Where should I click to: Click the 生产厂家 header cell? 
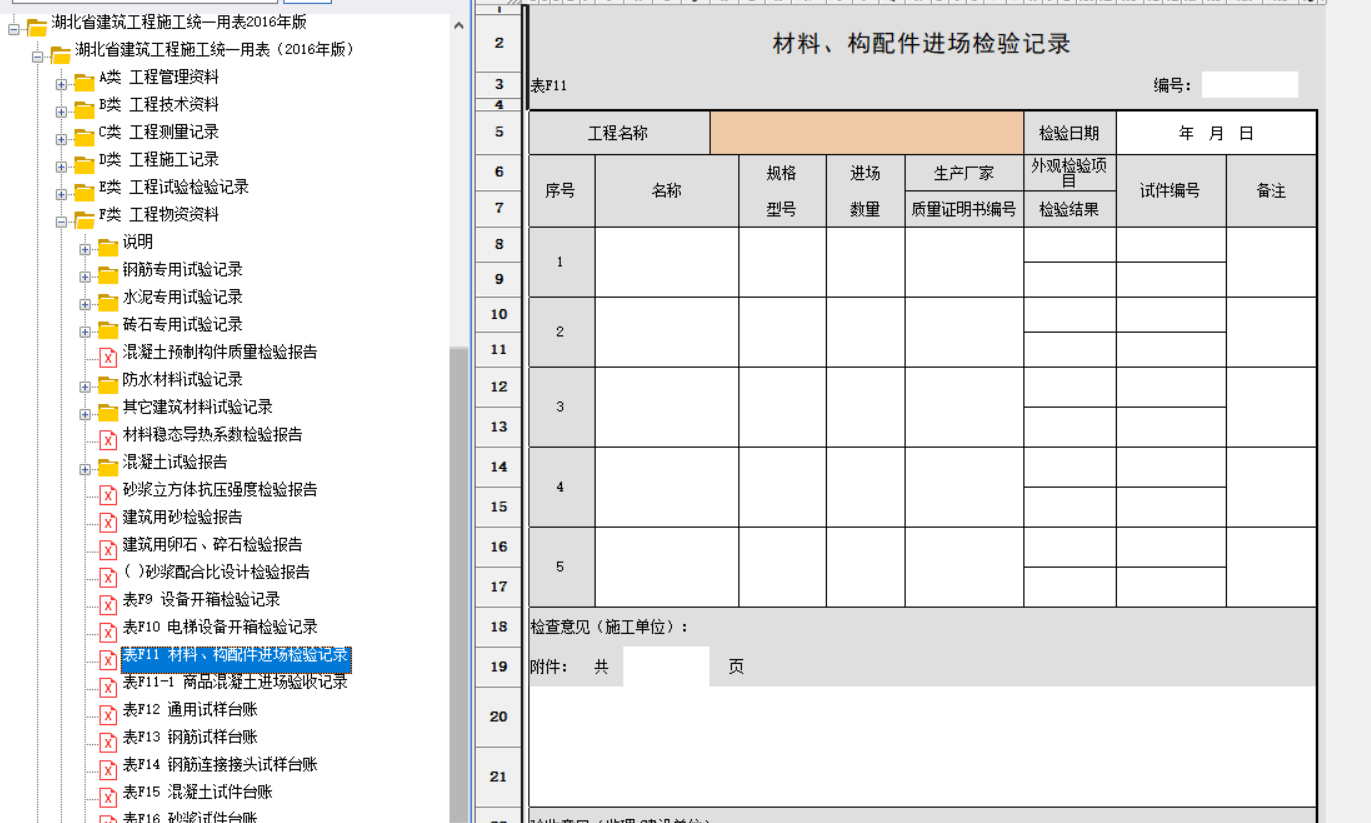tap(964, 173)
